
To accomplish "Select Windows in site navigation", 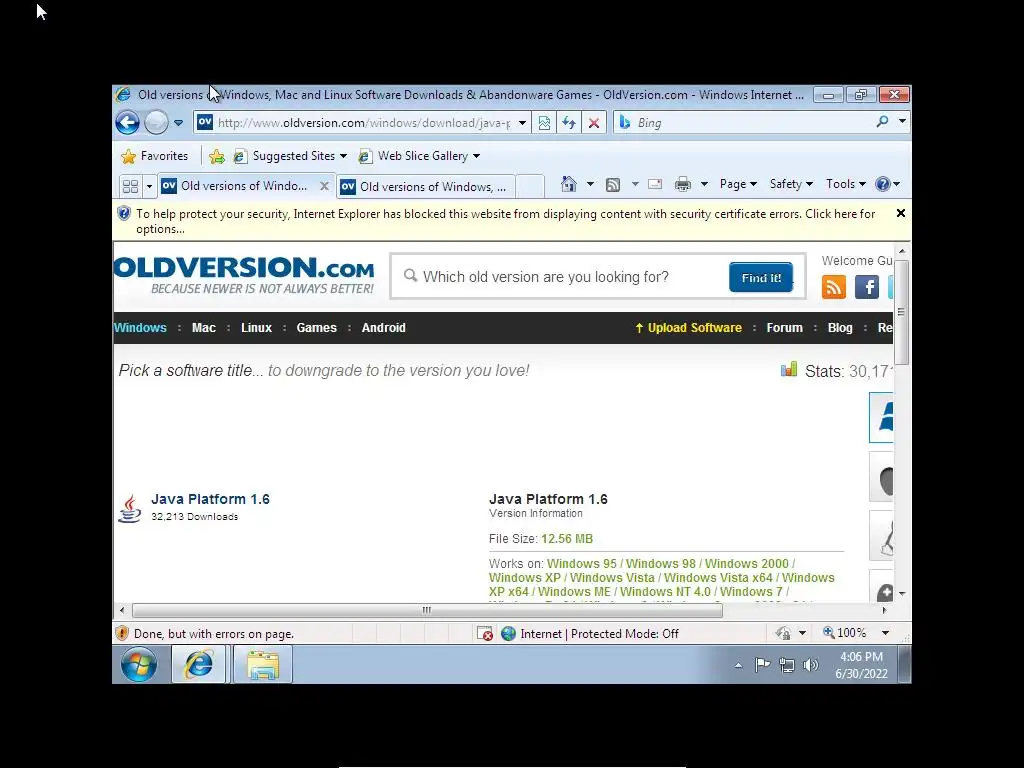I will (140, 328).
